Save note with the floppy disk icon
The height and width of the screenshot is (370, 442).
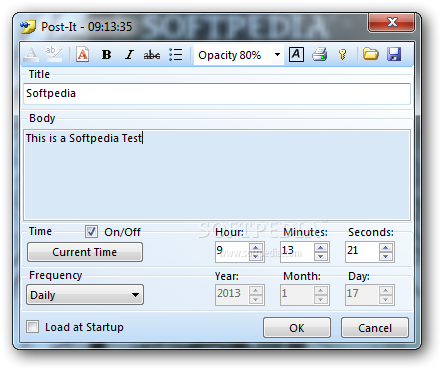[394, 54]
